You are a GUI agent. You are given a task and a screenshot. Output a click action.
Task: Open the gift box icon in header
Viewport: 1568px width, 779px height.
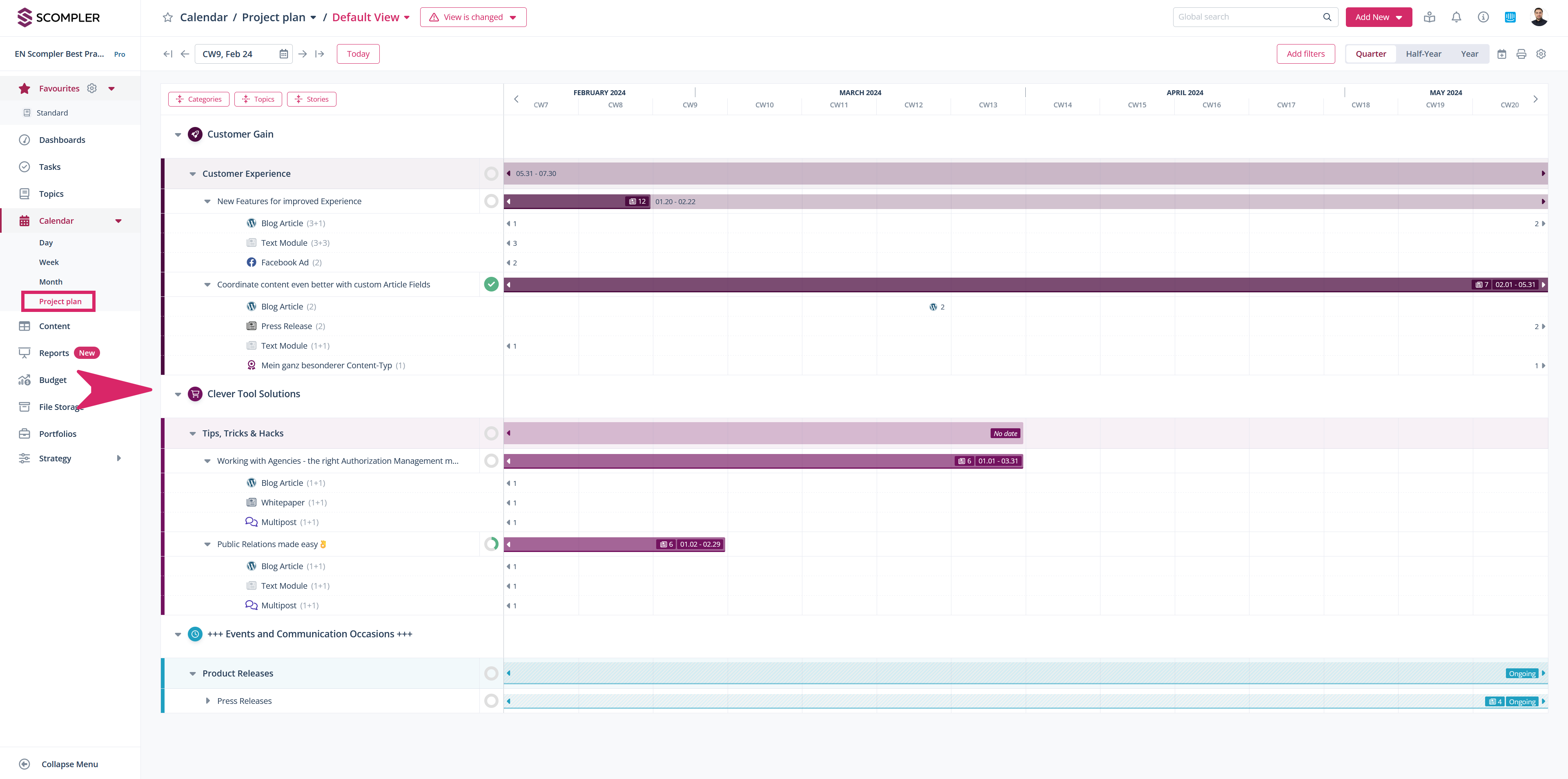[x=1429, y=17]
